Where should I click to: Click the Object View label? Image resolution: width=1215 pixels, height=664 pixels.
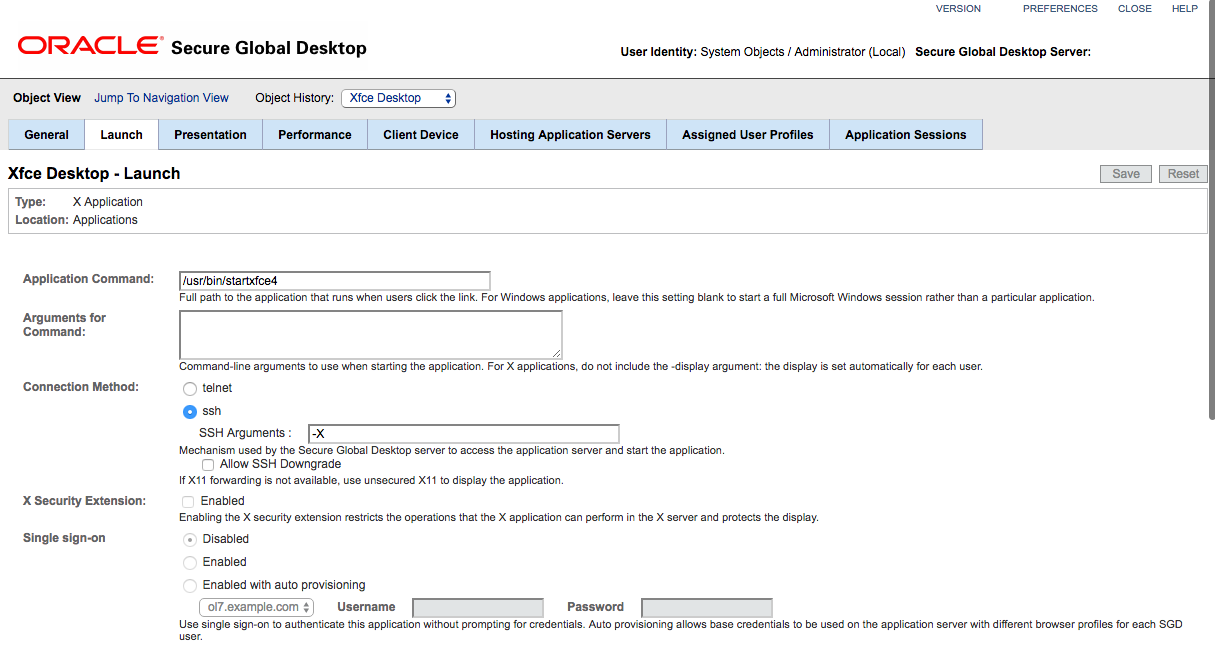(x=47, y=98)
